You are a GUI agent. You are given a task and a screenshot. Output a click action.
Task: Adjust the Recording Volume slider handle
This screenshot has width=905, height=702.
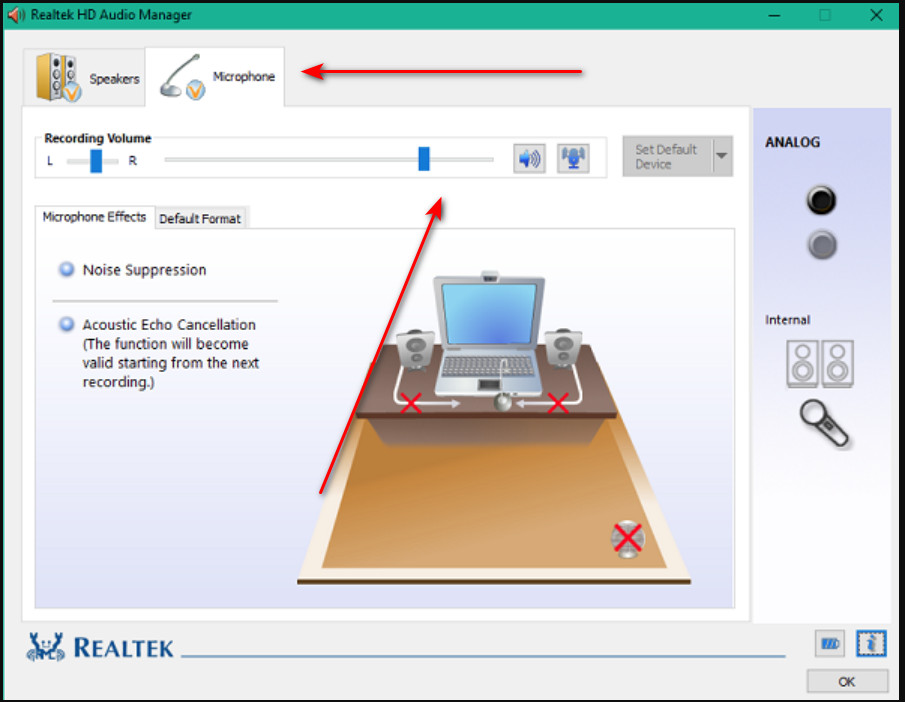click(x=423, y=158)
